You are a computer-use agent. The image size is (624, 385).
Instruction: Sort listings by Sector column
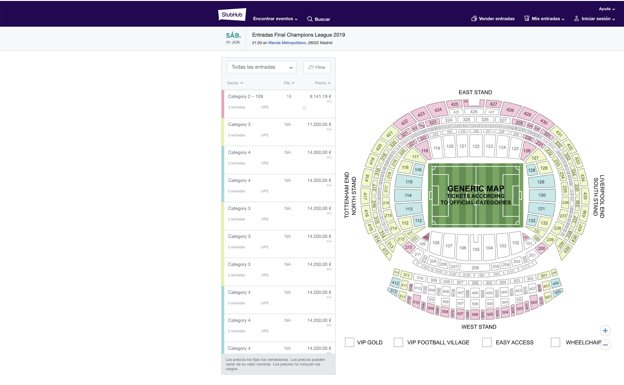(235, 83)
